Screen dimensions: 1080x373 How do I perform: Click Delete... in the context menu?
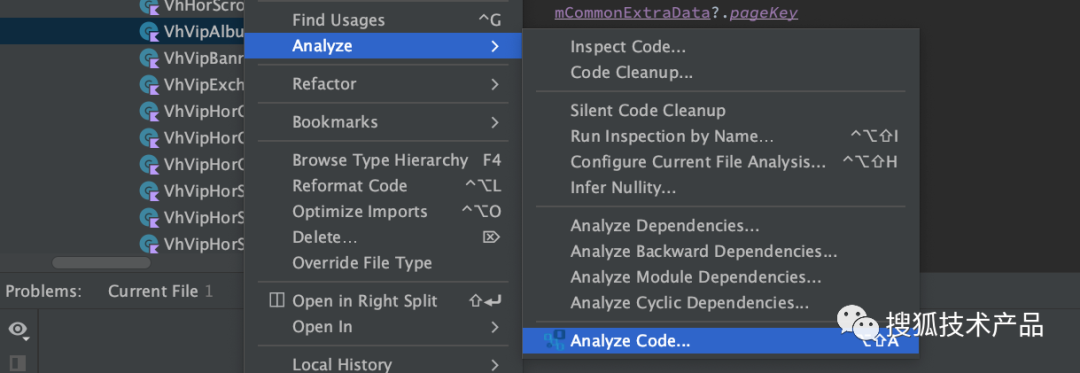pos(383,237)
